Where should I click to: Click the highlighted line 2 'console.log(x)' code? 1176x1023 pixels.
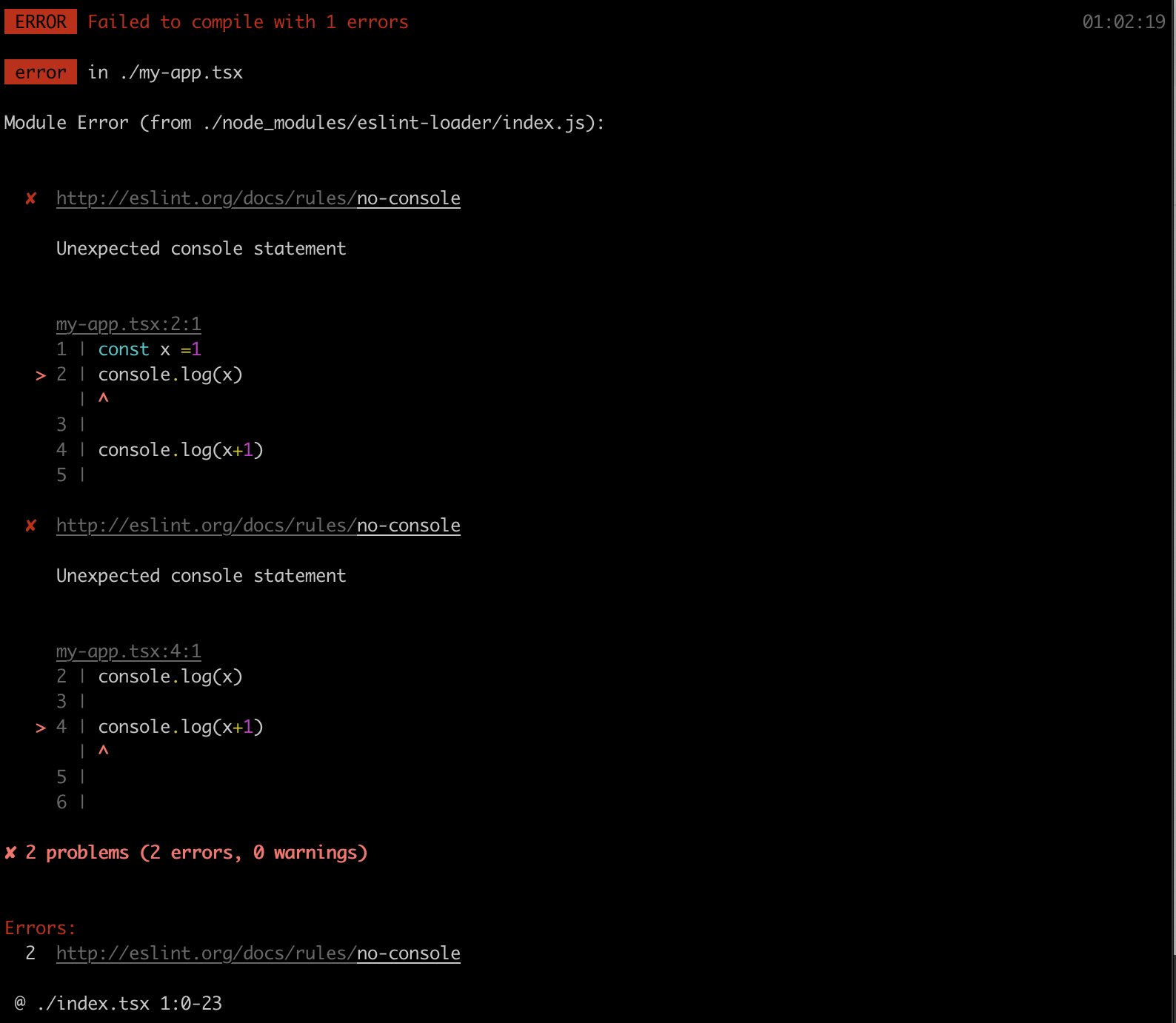coord(170,375)
